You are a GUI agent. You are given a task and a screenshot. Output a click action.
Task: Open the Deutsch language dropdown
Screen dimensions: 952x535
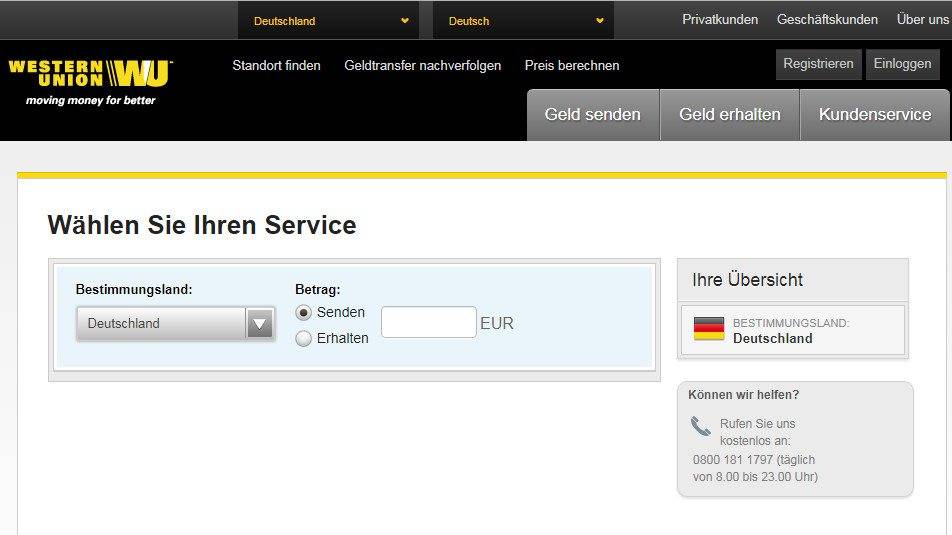tap(524, 21)
